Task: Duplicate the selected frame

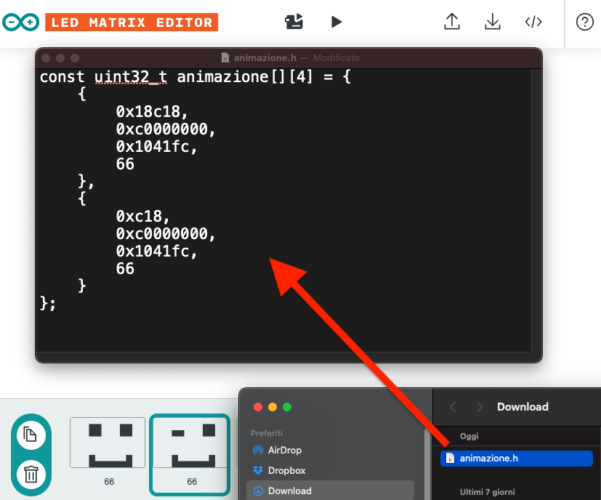Action: (x=30, y=435)
